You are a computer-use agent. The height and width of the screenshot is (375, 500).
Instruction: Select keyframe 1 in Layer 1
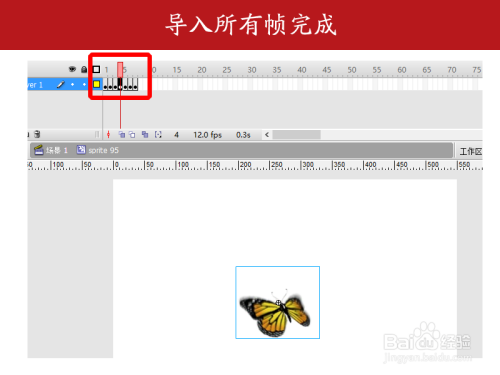(105, 84)
